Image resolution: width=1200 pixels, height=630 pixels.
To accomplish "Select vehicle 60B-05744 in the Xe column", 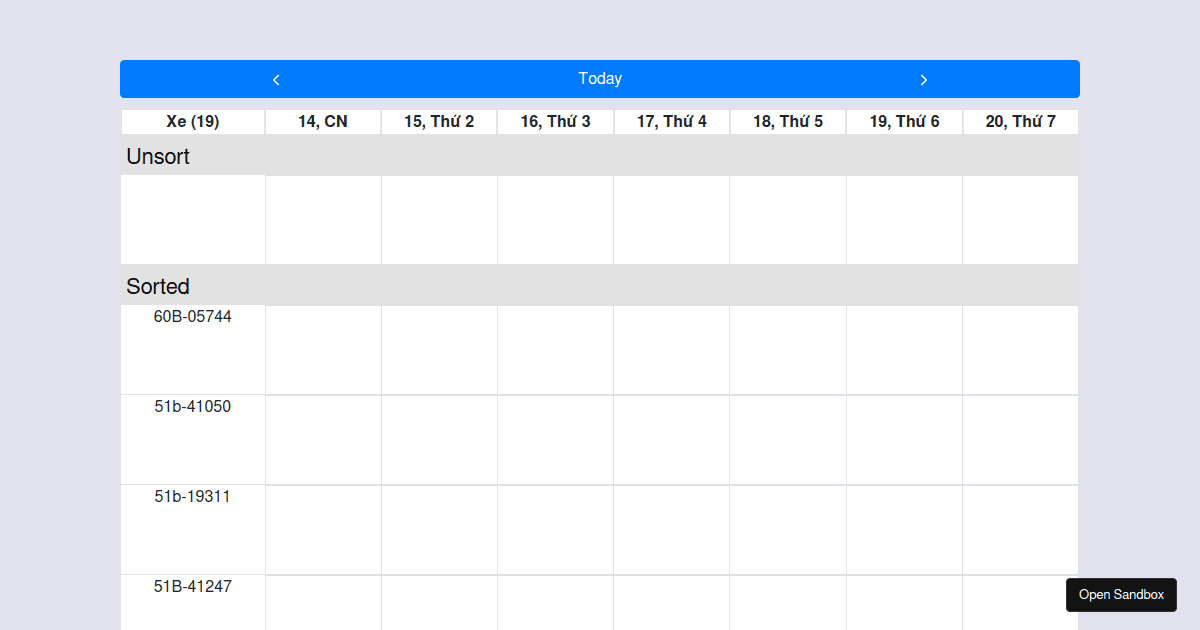I will [191, 316].
